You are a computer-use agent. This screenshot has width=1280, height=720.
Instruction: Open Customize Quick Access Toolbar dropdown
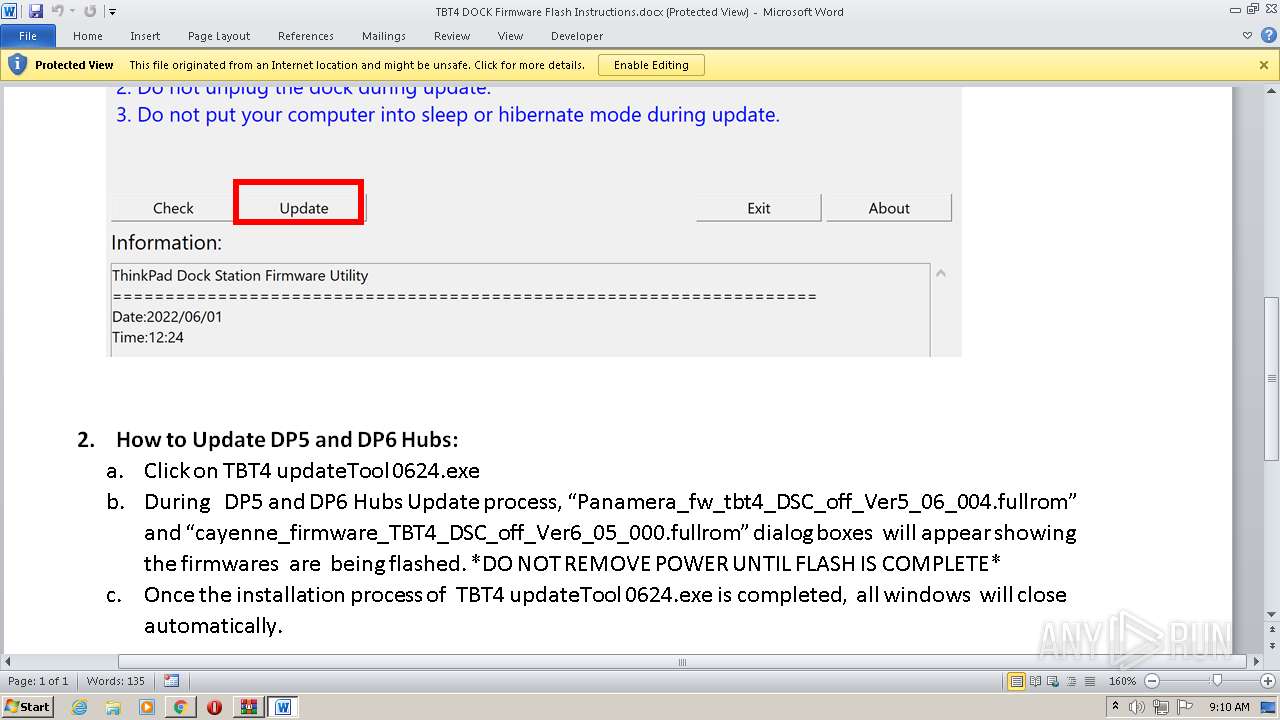(x=112, y=12)
